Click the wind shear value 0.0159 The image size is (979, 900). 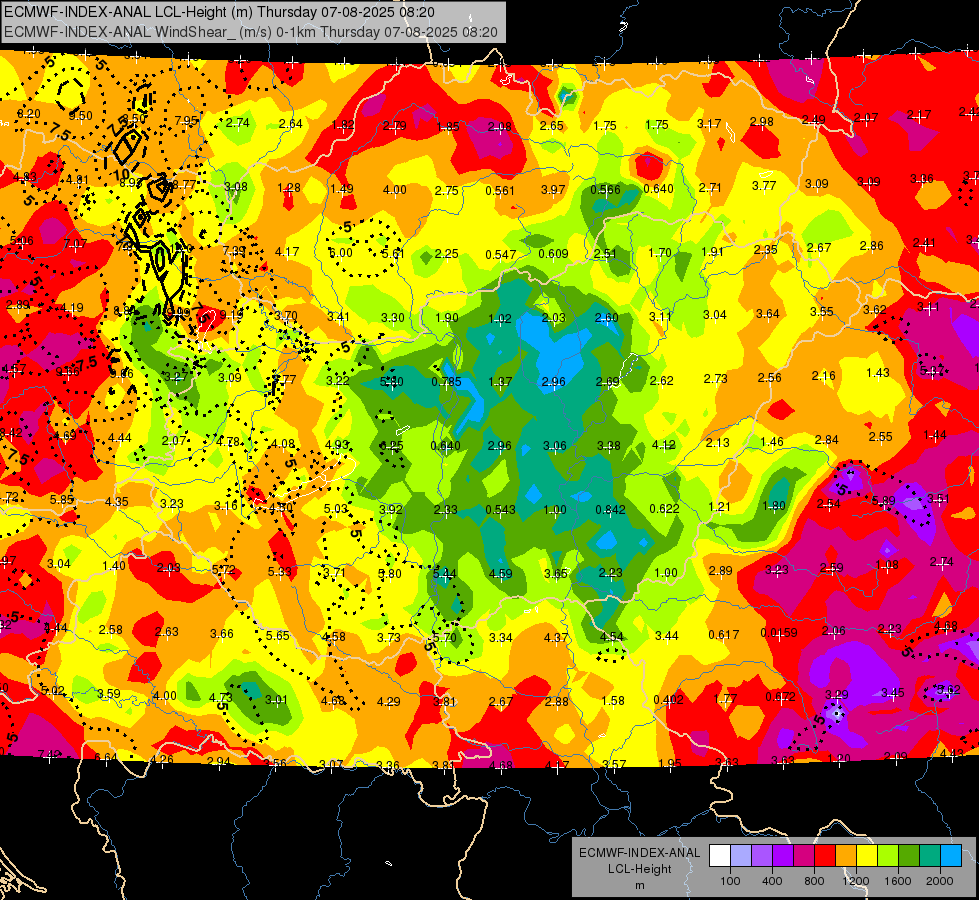pyautogui.click(x=779, y=633)
